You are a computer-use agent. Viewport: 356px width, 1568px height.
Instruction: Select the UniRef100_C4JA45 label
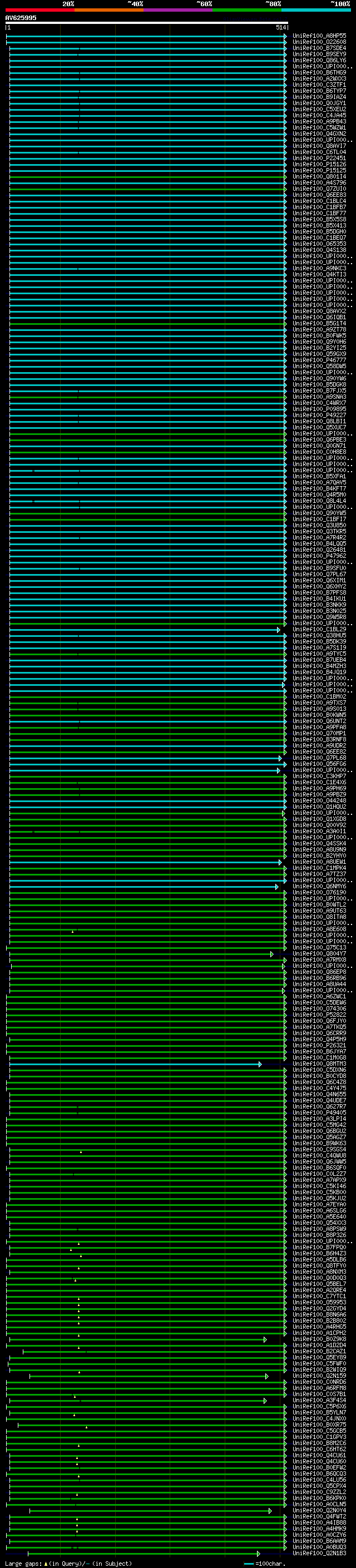click(319, 116)
